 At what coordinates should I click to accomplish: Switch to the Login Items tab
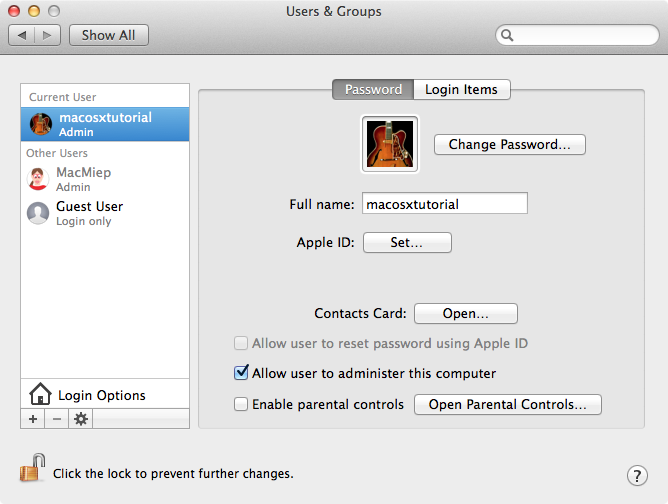coord(461,89)
